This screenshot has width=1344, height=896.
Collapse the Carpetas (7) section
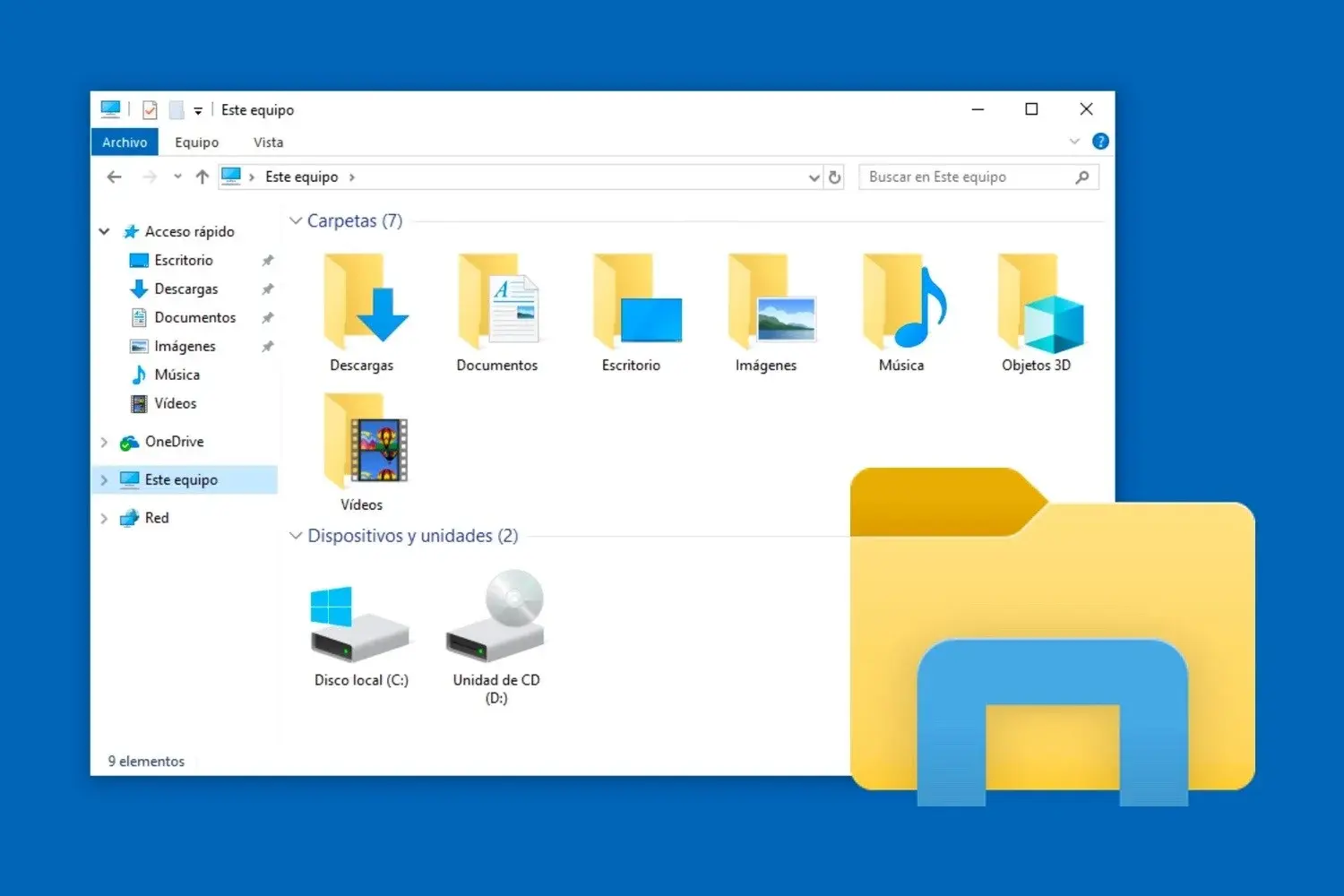(296, 220)
